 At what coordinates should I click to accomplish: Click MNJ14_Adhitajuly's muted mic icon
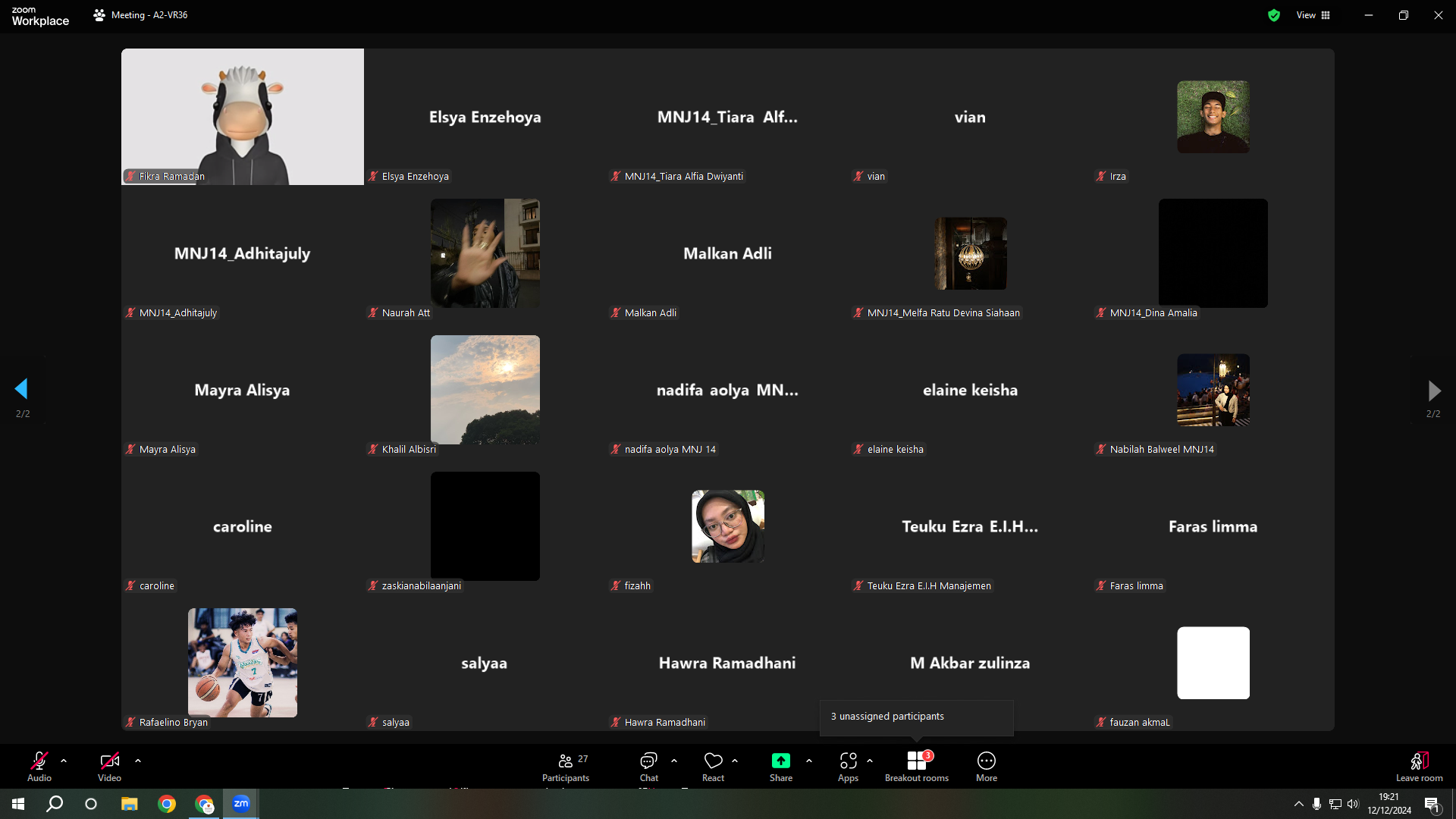pyautogui.click(x=130, y=312)
